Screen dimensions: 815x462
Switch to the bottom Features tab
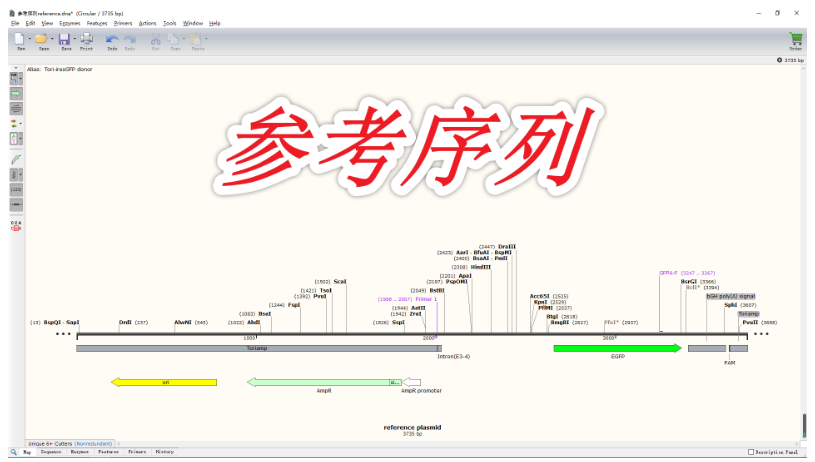pos(108,452)
